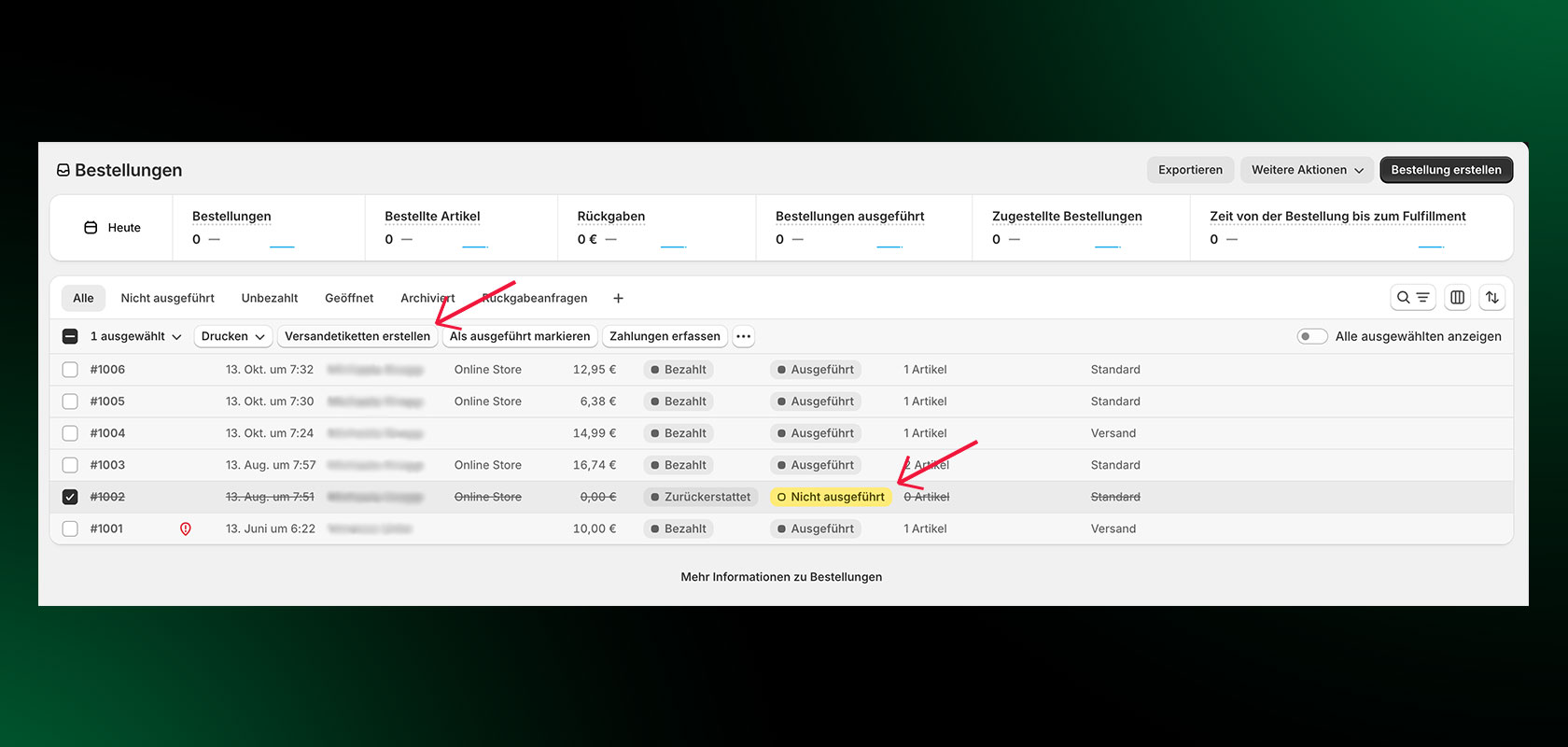Open the Bestellte Artikel metric card
This screenshot has width=1568, height=747.
tap(461, 228)
